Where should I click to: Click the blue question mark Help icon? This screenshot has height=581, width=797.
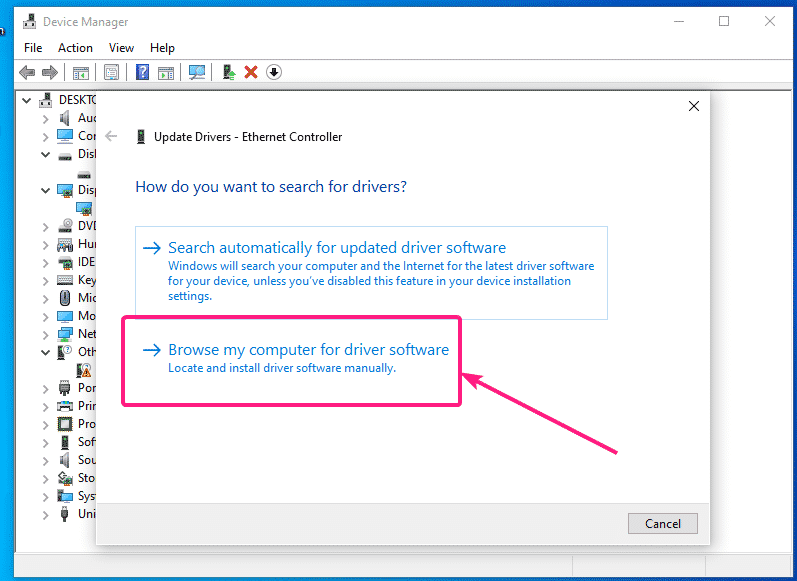[142, 72]
